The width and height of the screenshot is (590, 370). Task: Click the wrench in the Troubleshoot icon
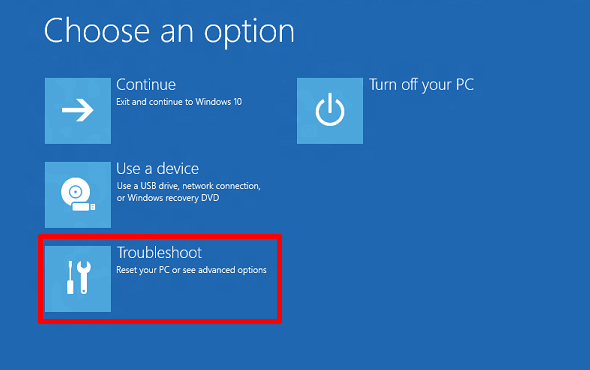pos(84,277)
